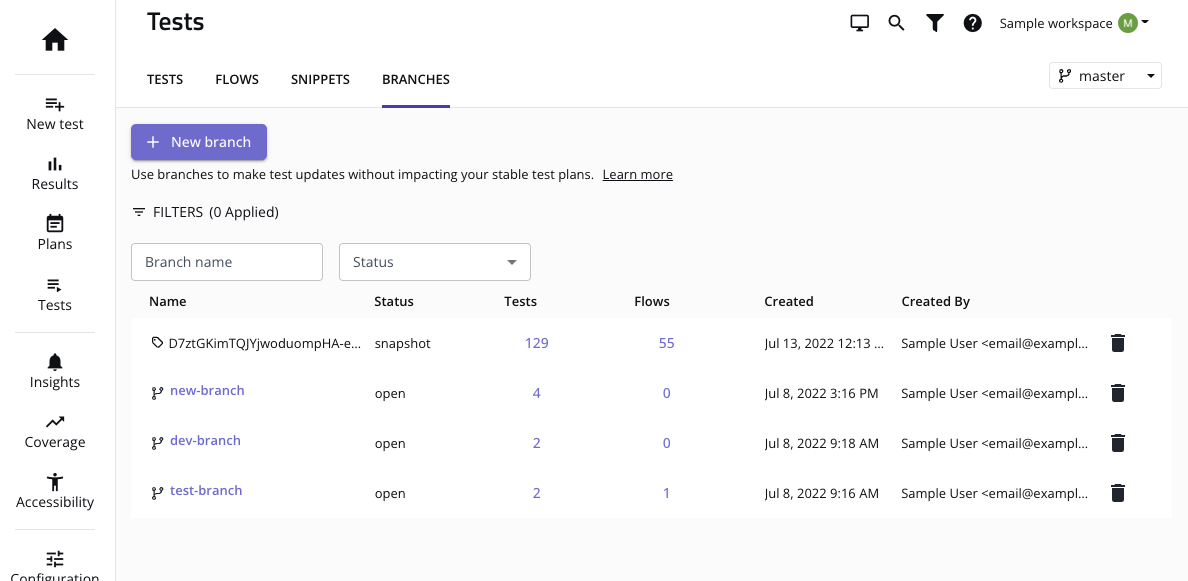
Task: Focus the Branch name input field
Action: click(x=227, y=262)
